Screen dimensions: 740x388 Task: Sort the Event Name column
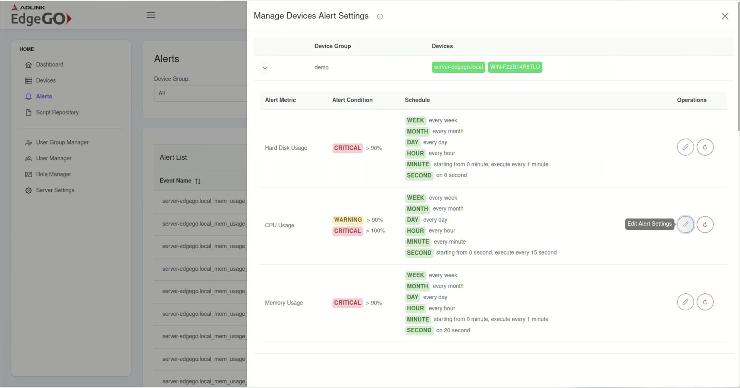[x=197, y=181]
